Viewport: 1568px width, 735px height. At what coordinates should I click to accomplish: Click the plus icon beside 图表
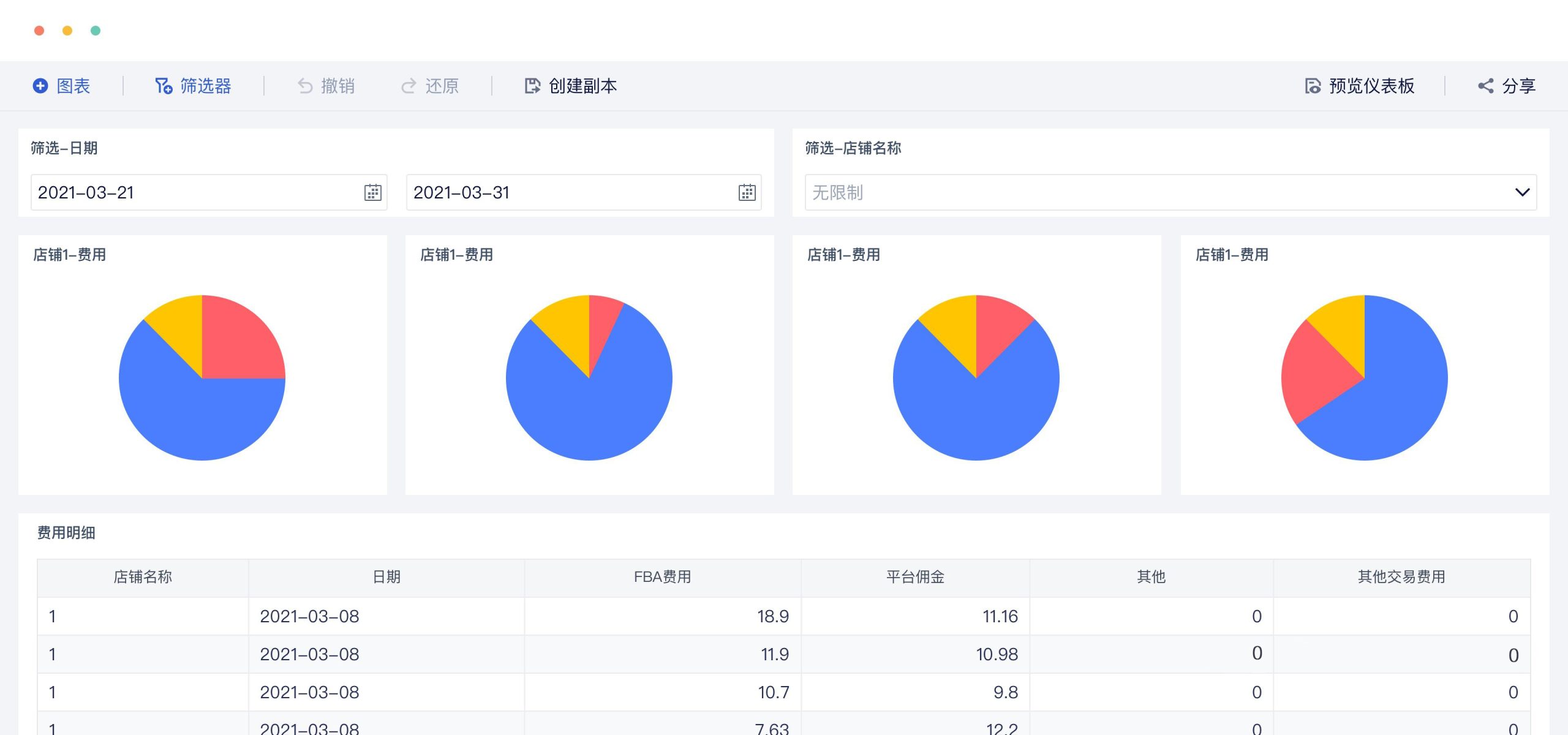tap(40, 86)
